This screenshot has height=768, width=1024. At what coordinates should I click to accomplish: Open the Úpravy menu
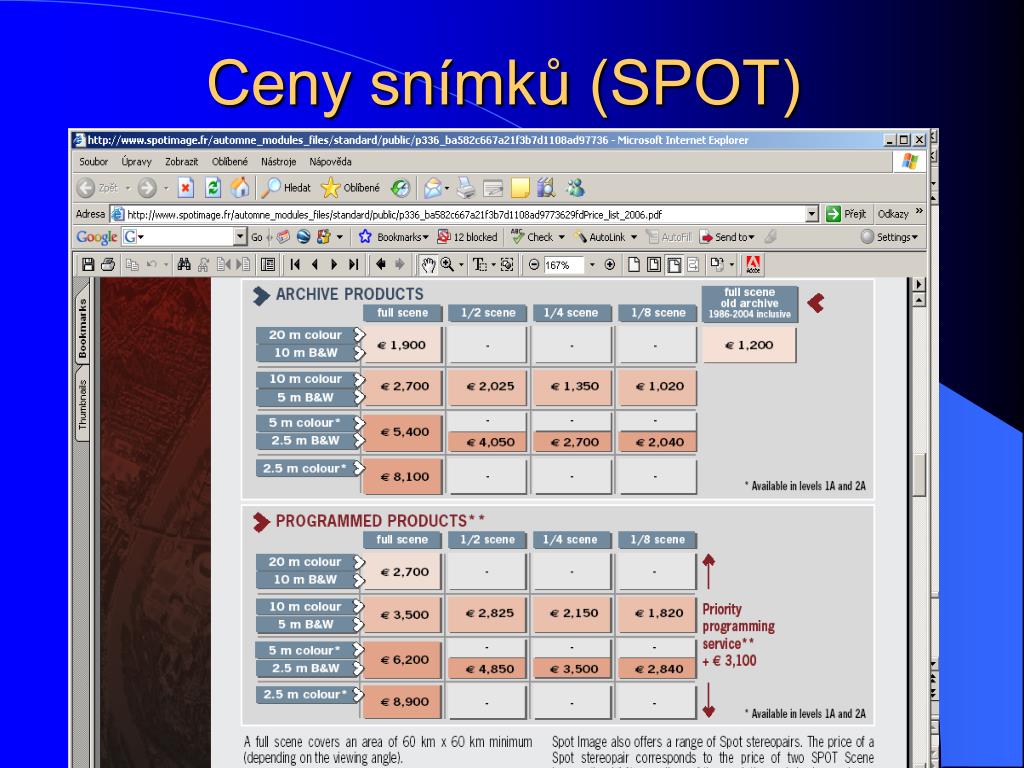pos(136,161)
